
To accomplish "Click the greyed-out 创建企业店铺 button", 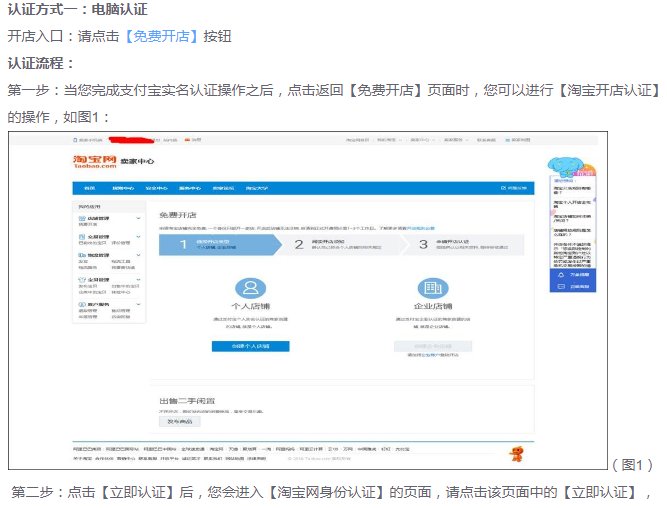I will coord(433,346).
